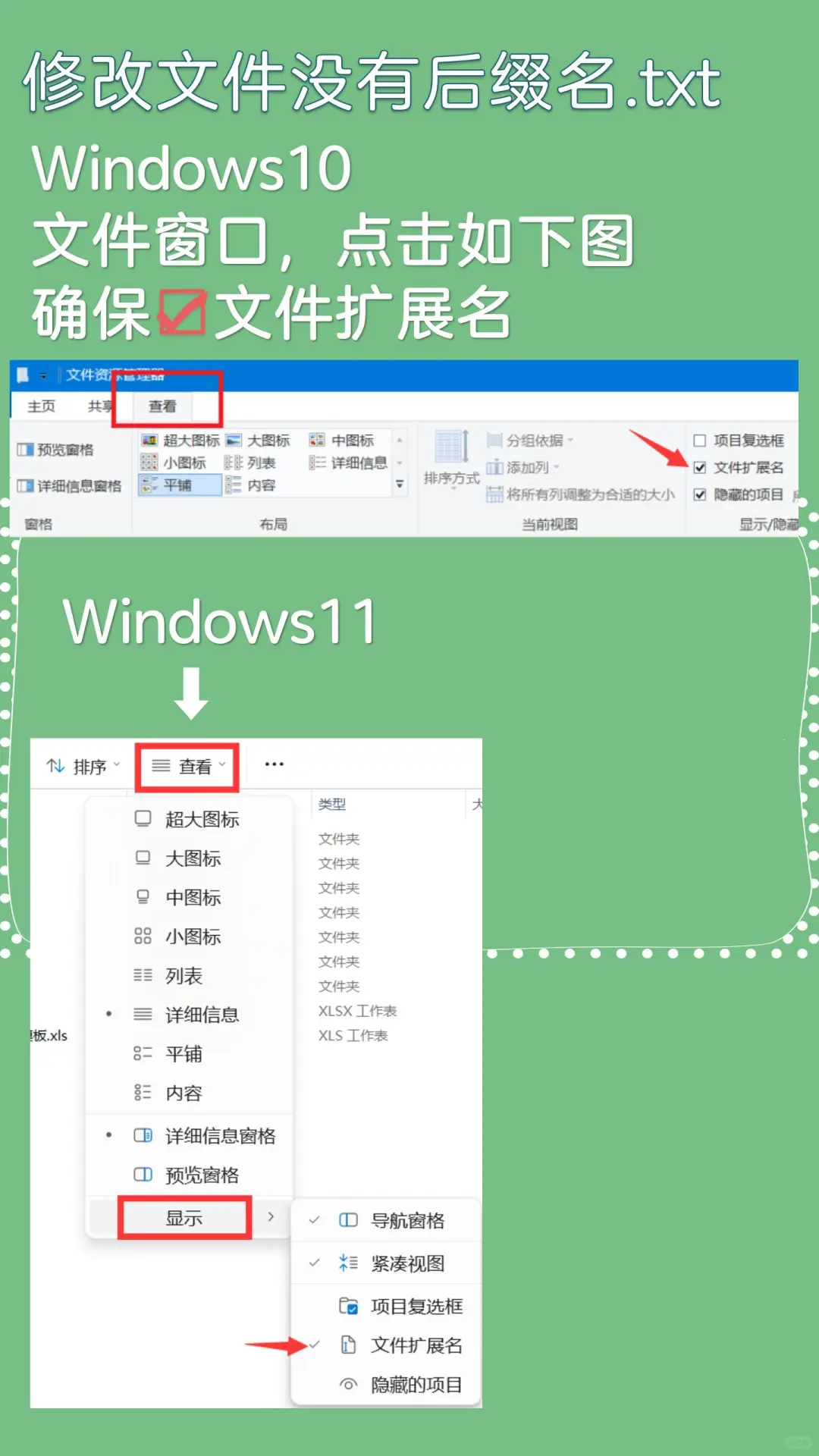Open the 查看 ribbon tab in Windows 10
Screen dimensions: 819x1456
tap(162, 406)
